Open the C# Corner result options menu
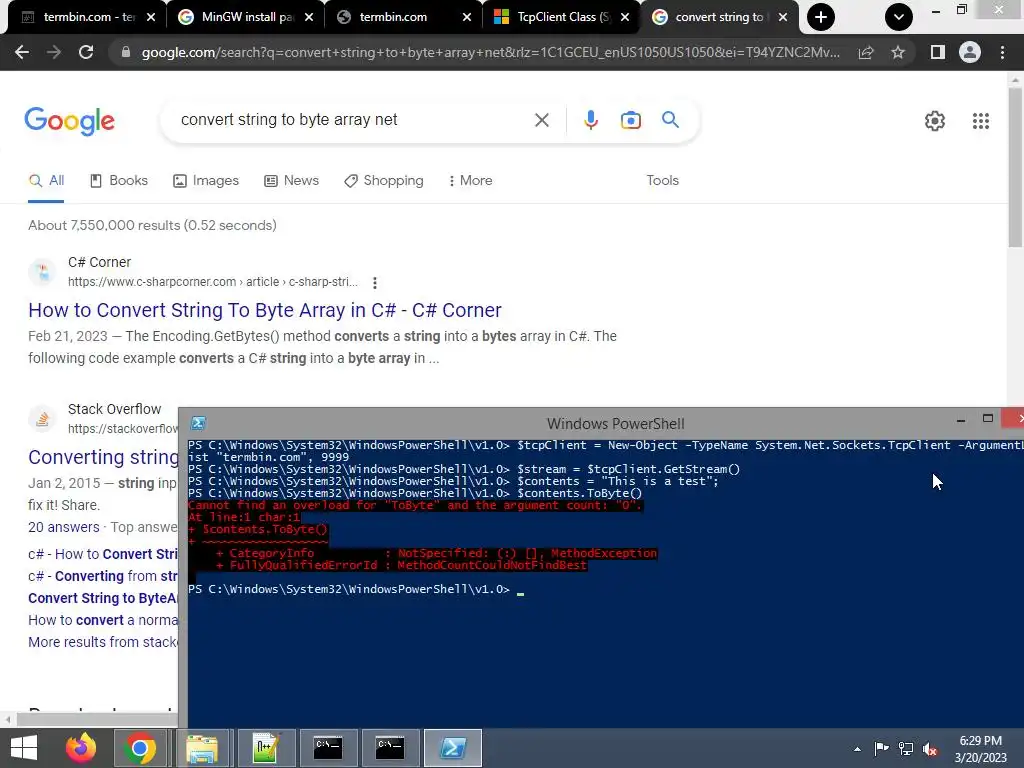This screenshot has height=768, width=1024. (x=374, y=283)
